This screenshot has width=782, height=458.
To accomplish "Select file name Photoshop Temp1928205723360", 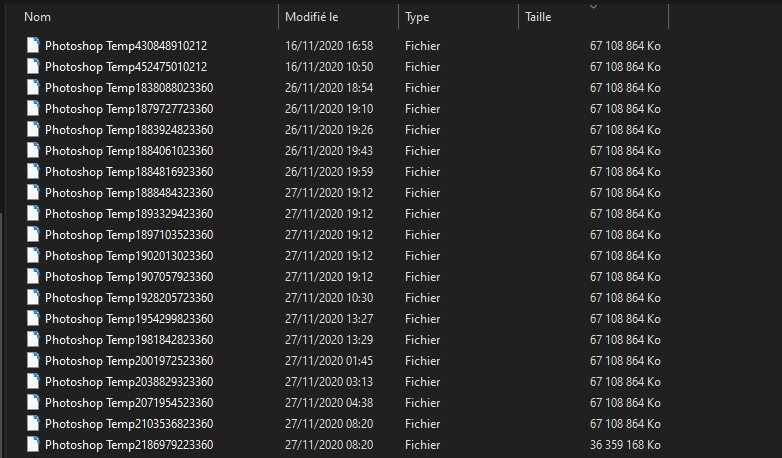I will point(129,297).
